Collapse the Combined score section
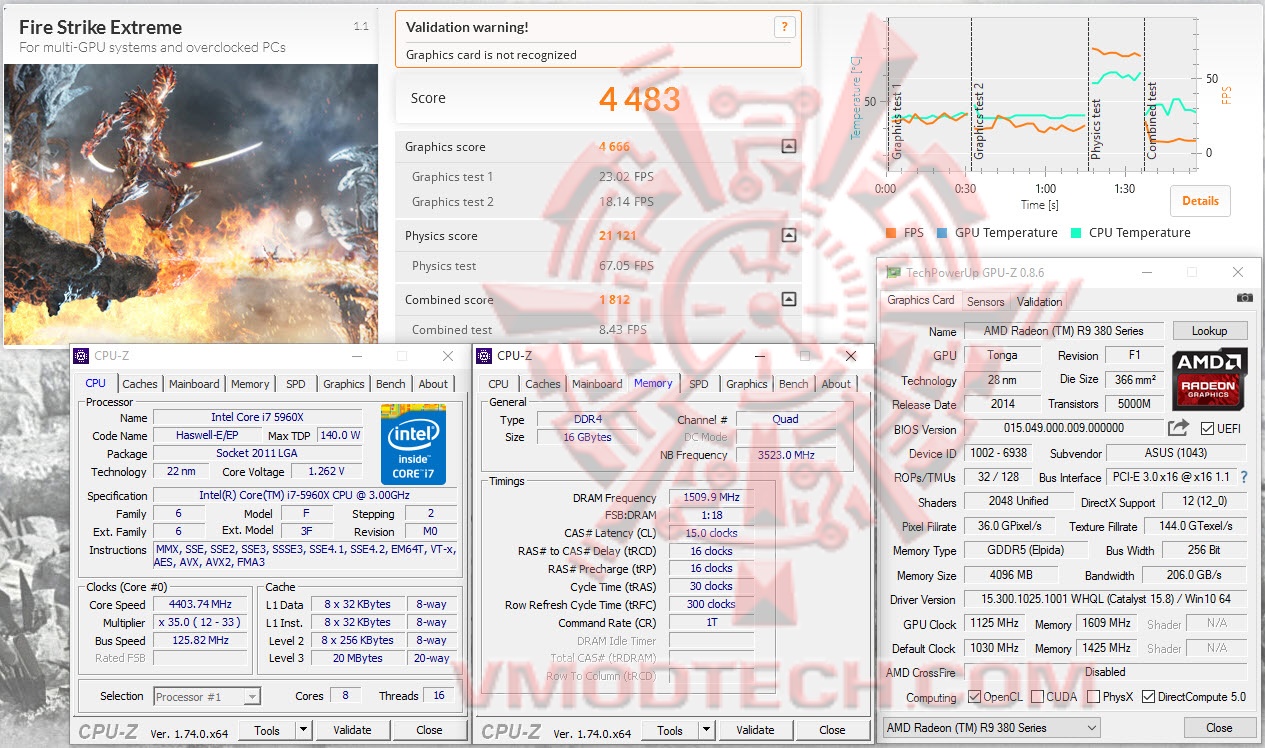Screen dimensions: 1265x748 789,299
